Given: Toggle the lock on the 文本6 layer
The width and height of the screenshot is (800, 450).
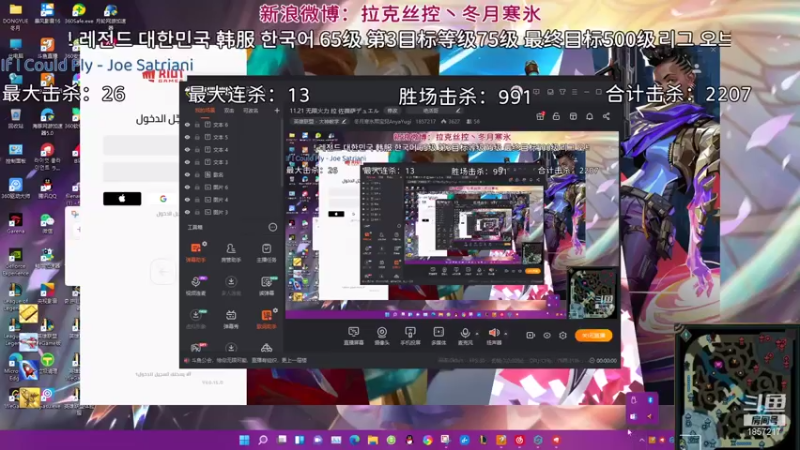Looking at the screenshot, I should (197, 124).
